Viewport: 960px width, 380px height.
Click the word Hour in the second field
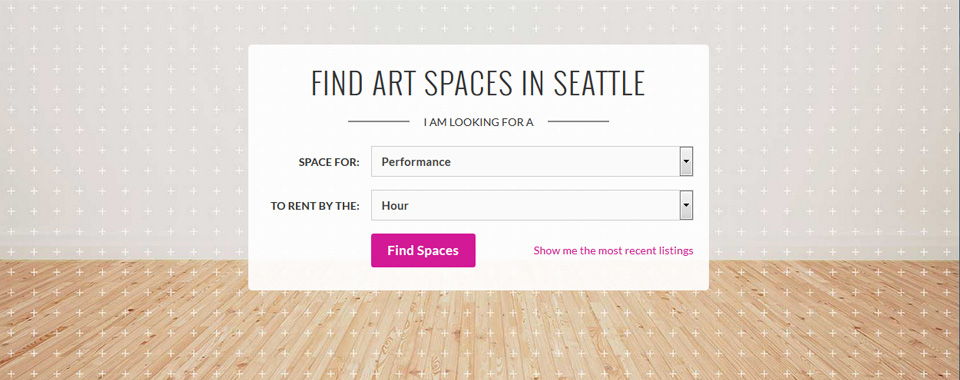point(395,206)
